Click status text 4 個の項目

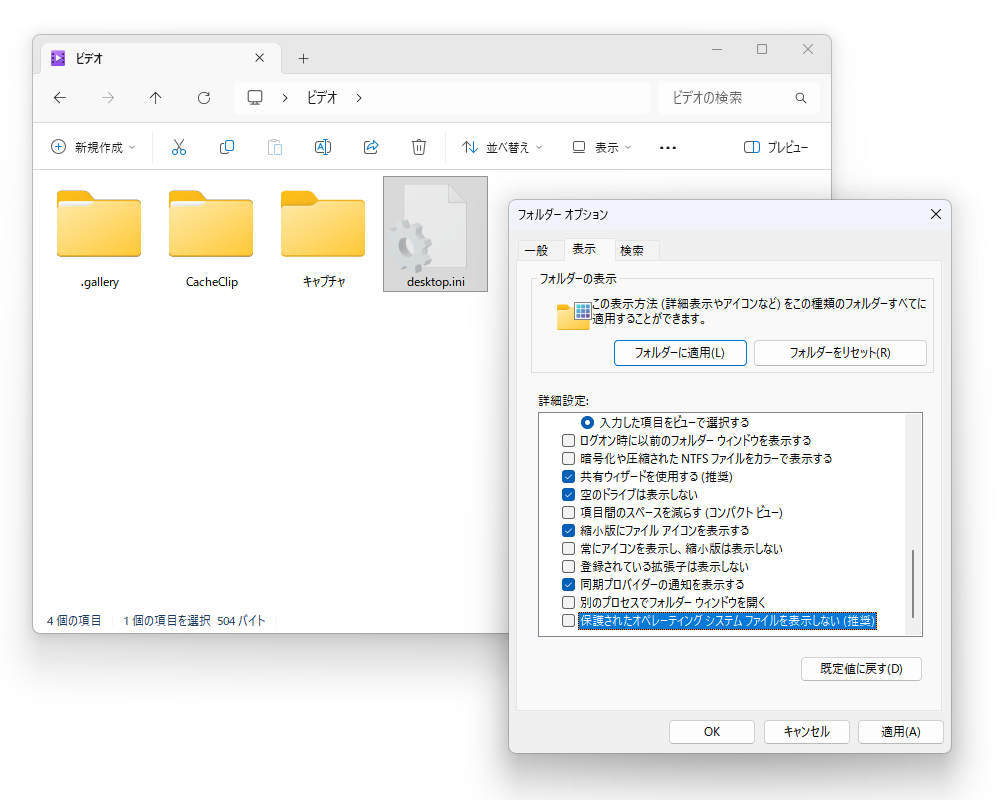click(x=74, y=621)
